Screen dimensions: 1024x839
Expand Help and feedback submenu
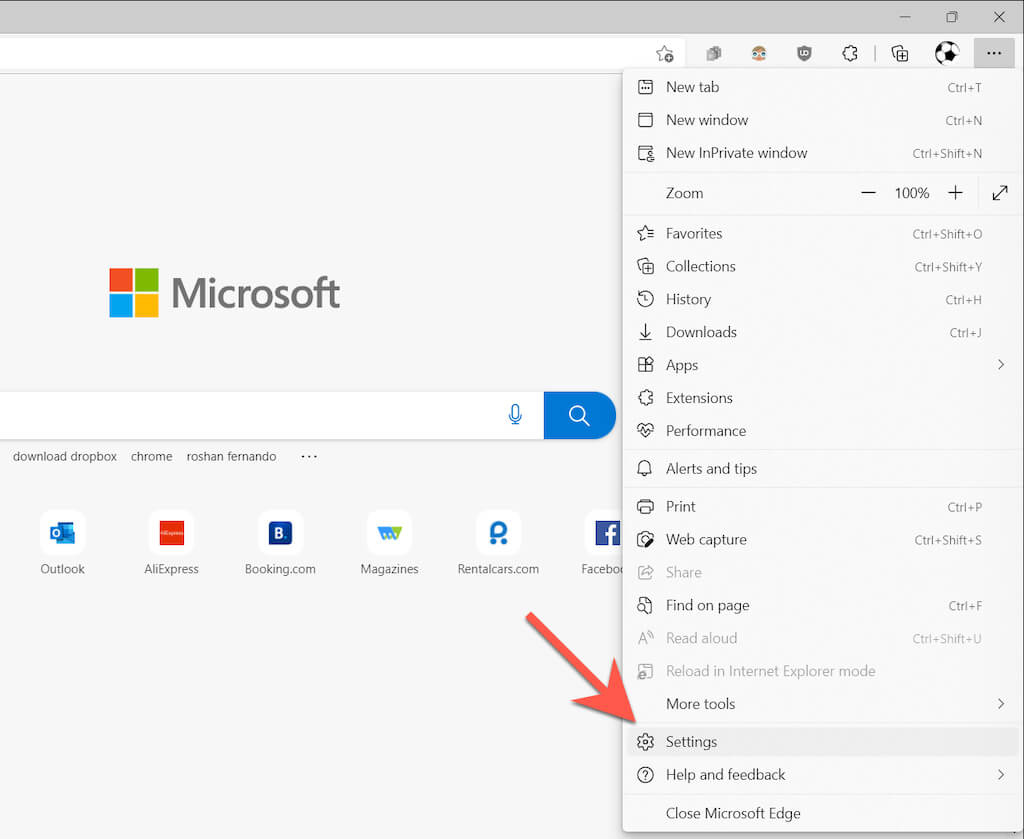1000,775
